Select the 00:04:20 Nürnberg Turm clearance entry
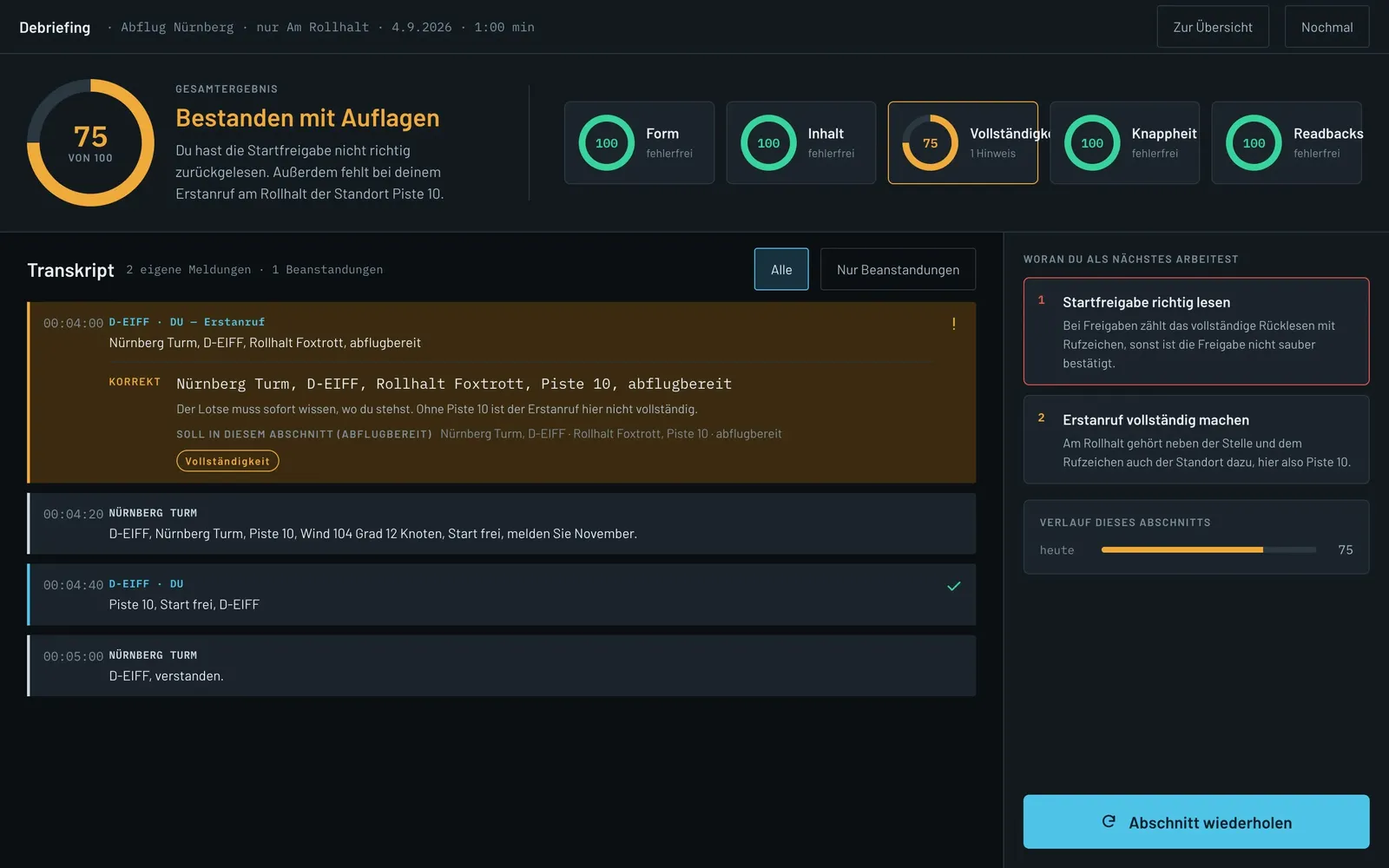Image resolution: width=1389 pixels, height=868 pixels. (x=502, y=523)
